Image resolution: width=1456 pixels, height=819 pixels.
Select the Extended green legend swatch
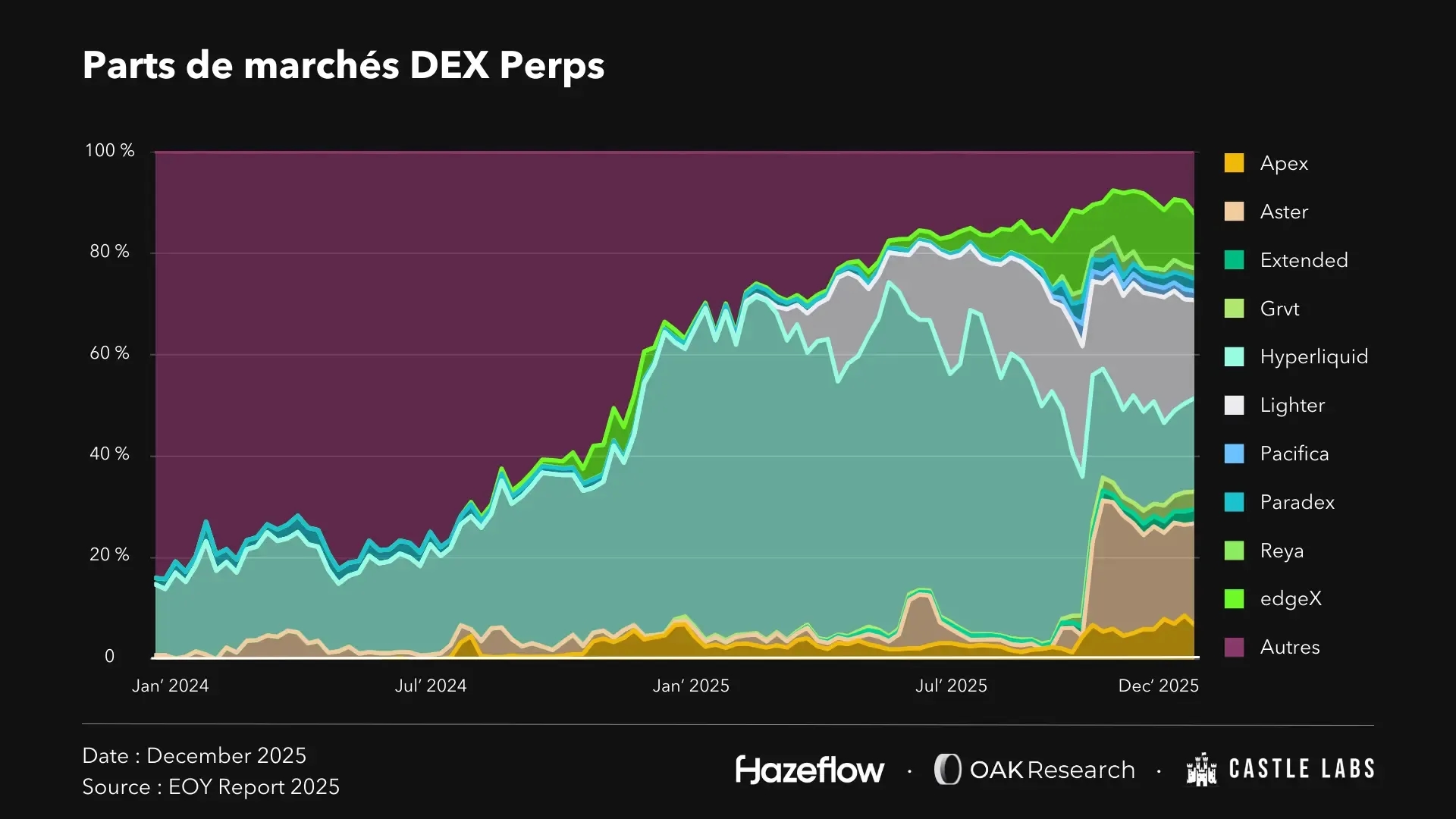point(1234,260)
